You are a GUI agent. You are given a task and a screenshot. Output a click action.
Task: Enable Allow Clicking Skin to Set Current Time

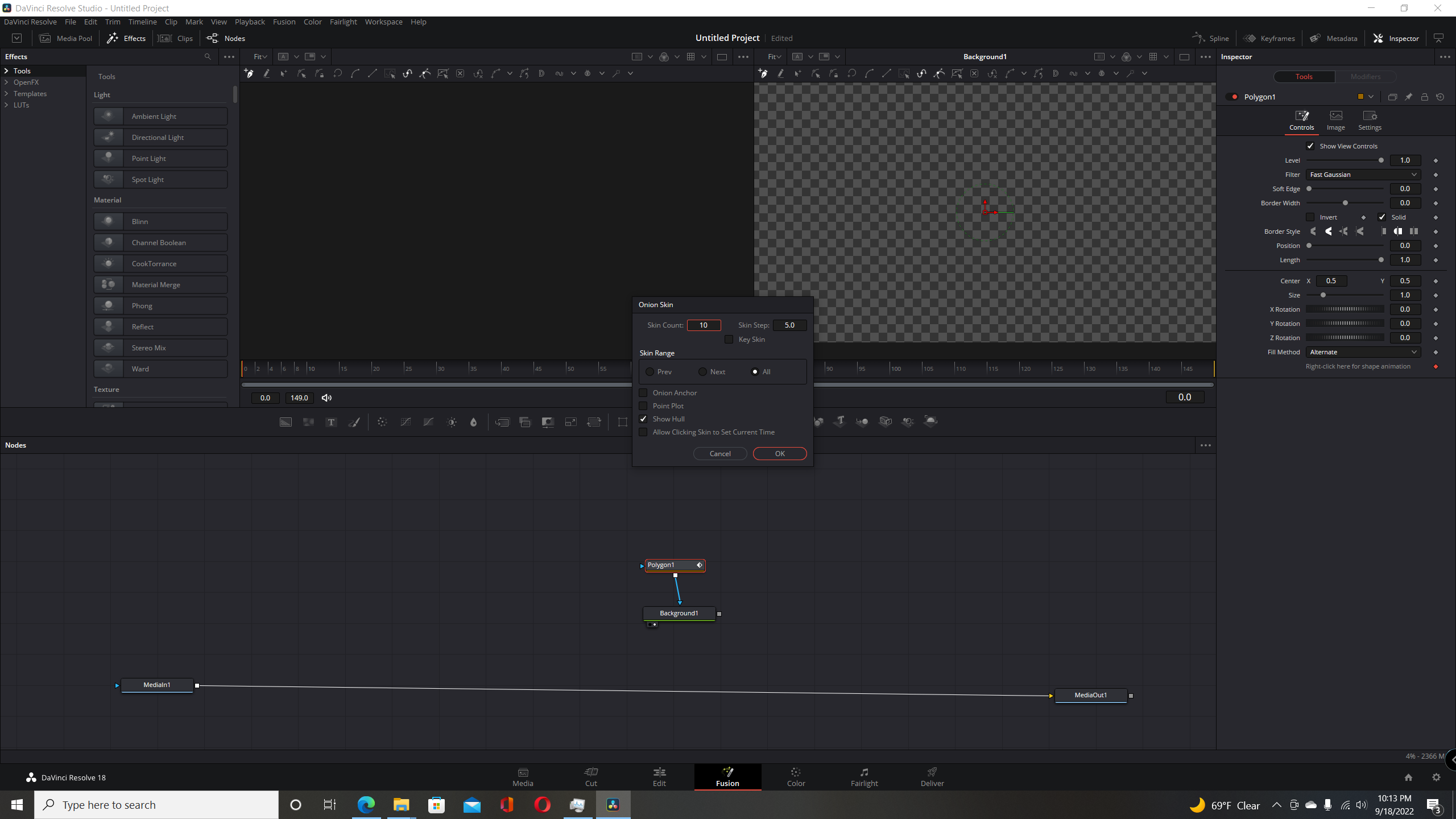(x=643, y=432)
